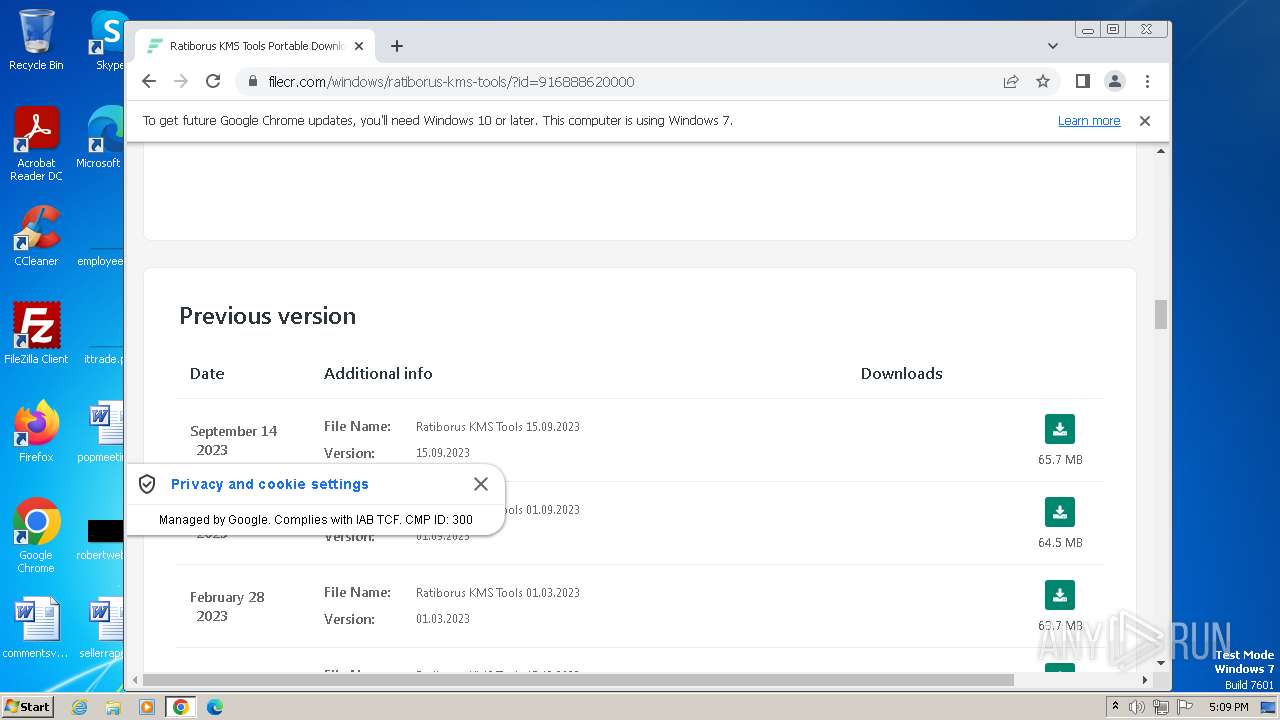The width and height of the screenshot is (1280, 720).
Task: Open network status in system tray
Action: (x=1161, y=707)
